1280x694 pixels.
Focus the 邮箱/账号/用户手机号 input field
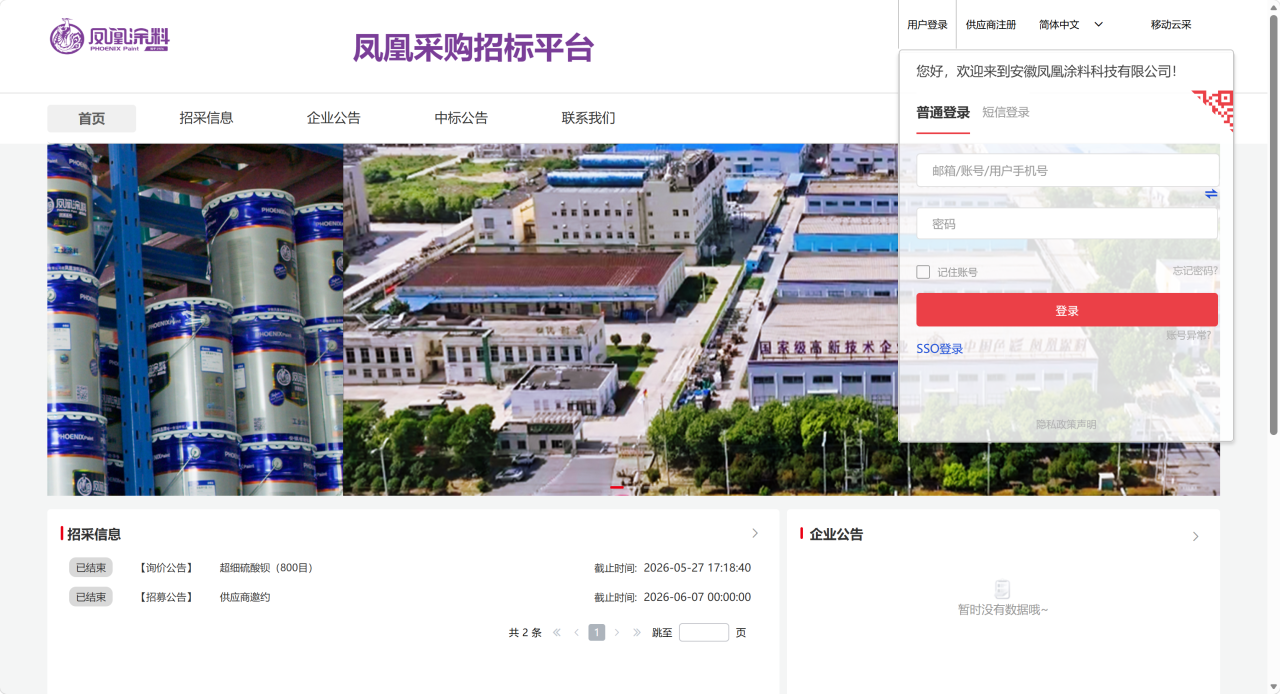coord(1067,170)
